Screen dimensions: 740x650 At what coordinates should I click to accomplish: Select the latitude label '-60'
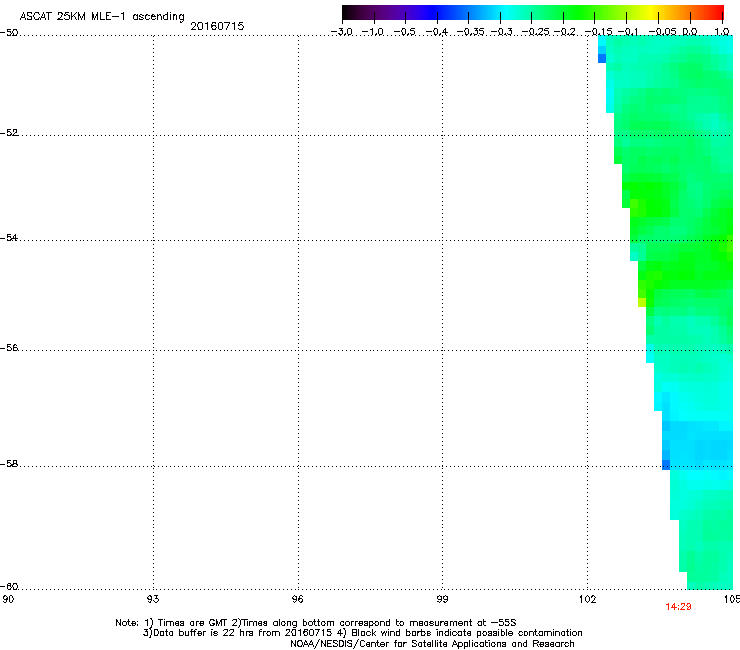pyautogui.click(x=9, y=586)
